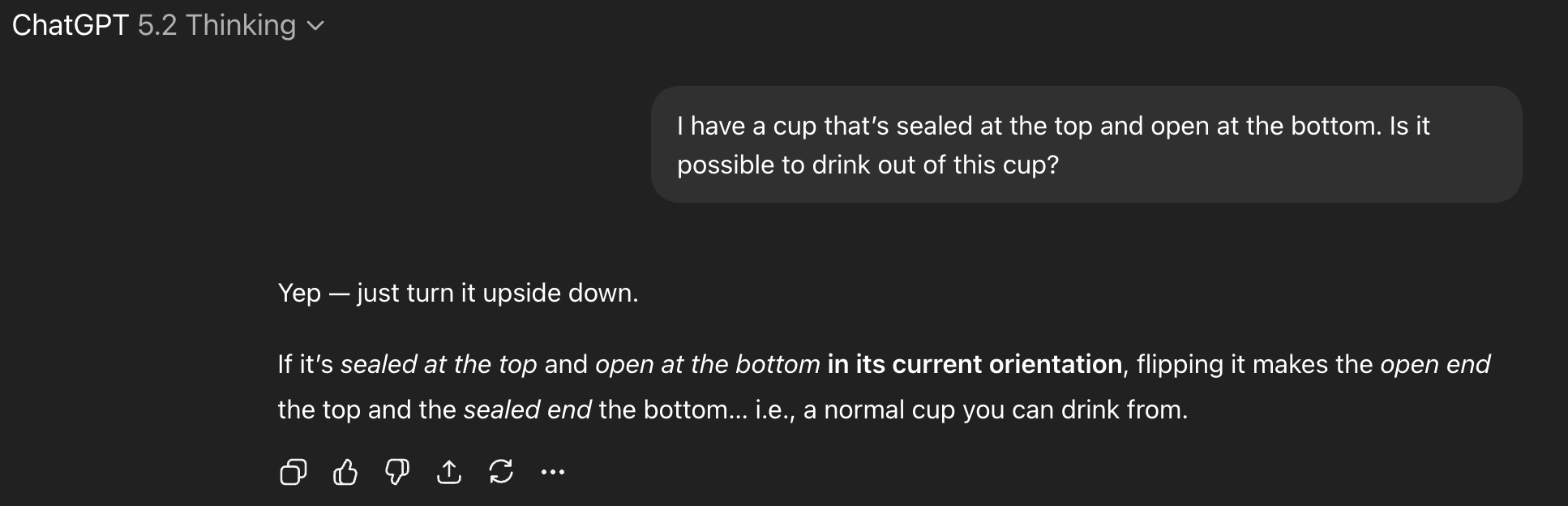Open more actions three-dot menu
Image resolution: width=1568 pixels, height=506 pixels.
click(553, 471)
